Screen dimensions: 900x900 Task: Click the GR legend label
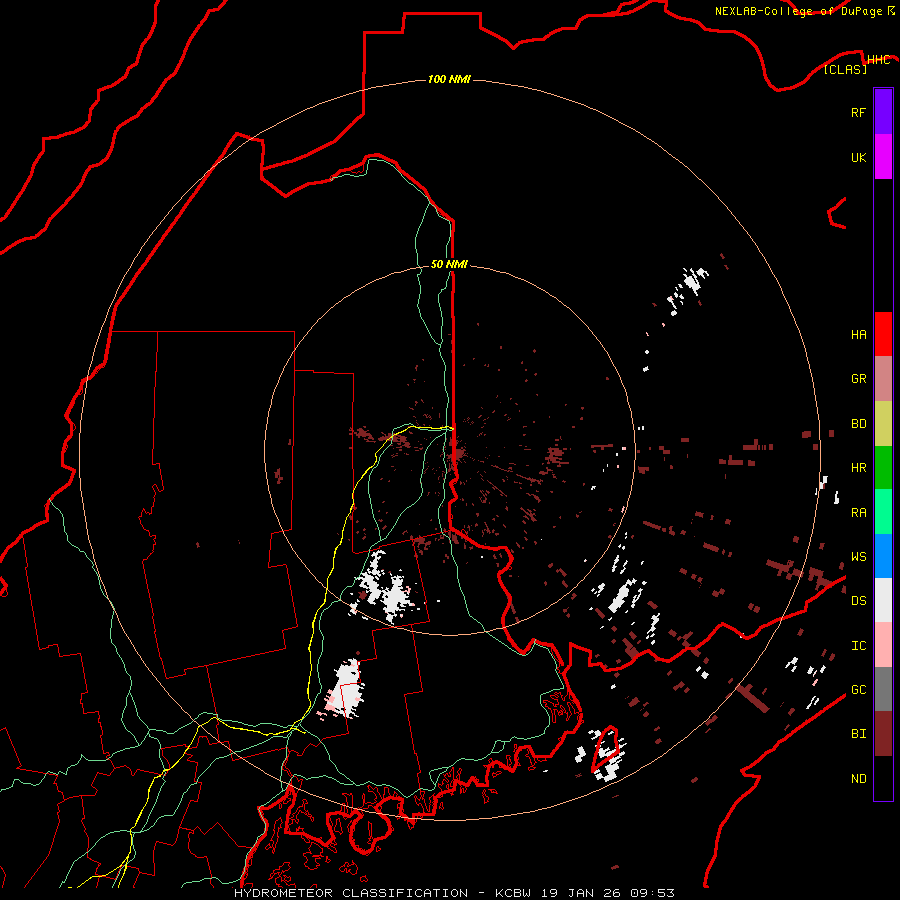[858, 379]
